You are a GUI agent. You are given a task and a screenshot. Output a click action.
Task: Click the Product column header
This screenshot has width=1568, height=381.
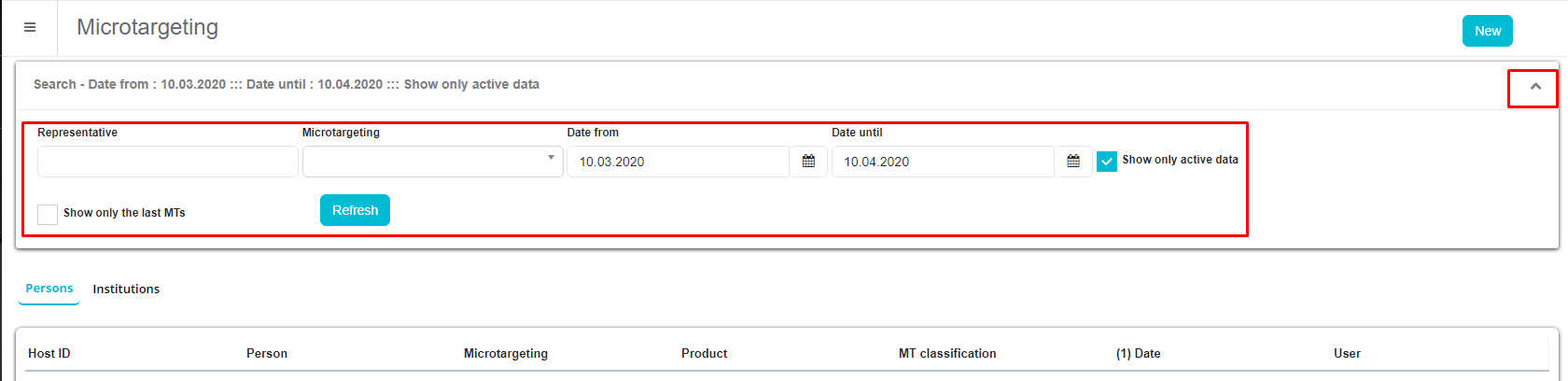click(704, 354)
